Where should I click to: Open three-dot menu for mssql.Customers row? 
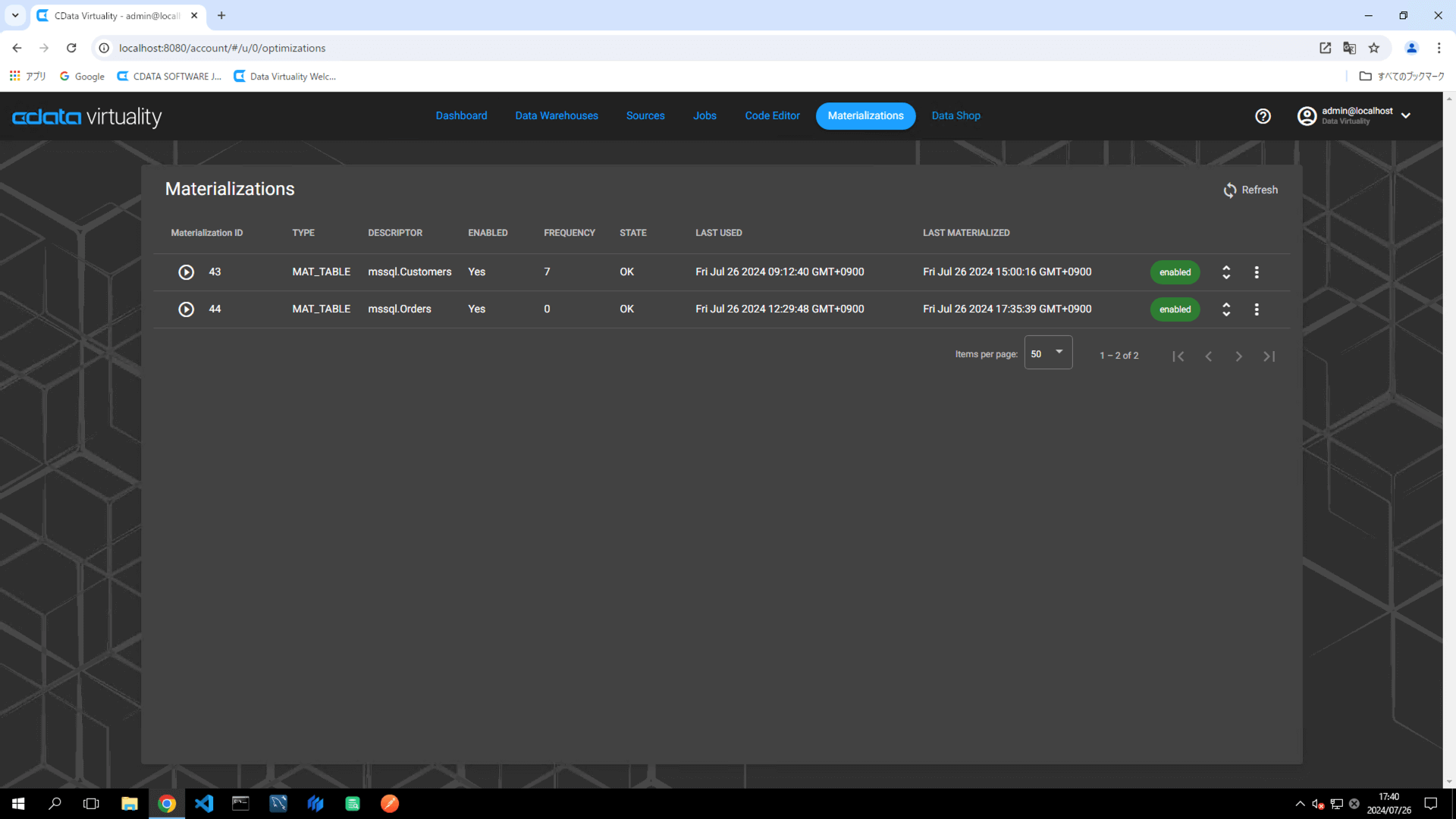point(1257,272)
